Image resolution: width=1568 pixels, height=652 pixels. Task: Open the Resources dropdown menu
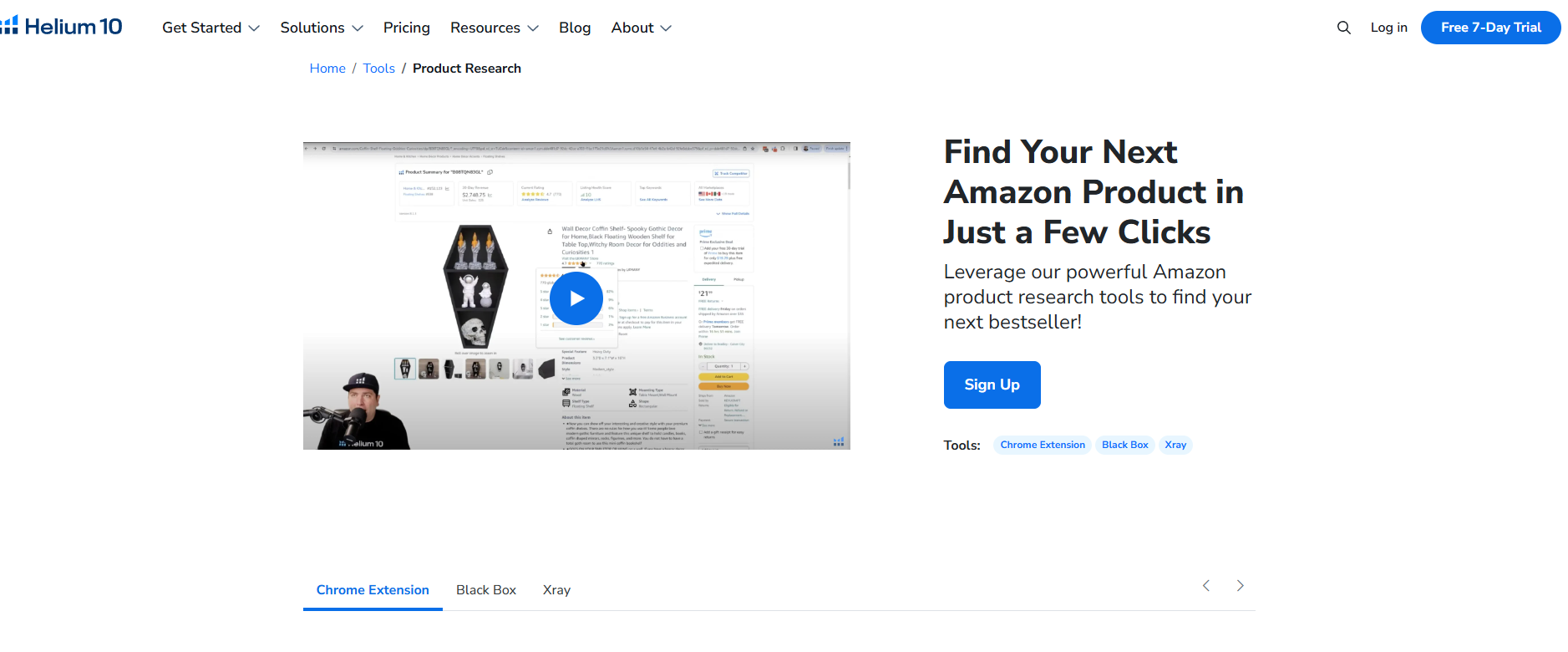coord(494,28)
